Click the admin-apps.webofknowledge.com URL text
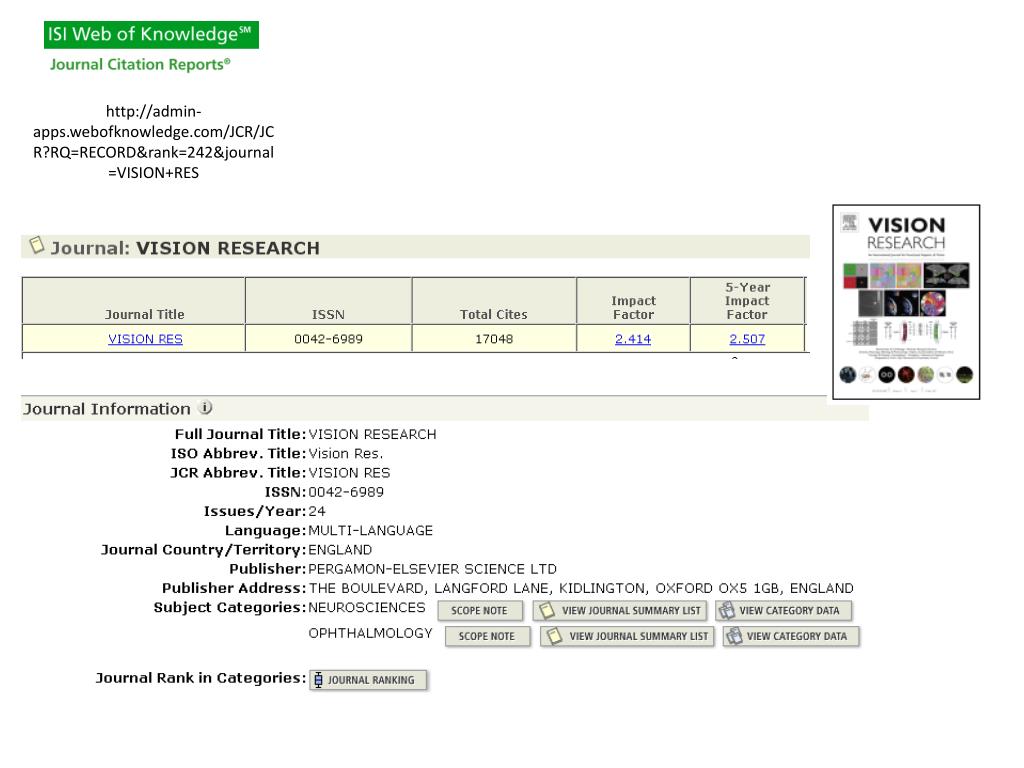Image resolution: width=1024 pixels, height=768 pixels. (153, 142)
